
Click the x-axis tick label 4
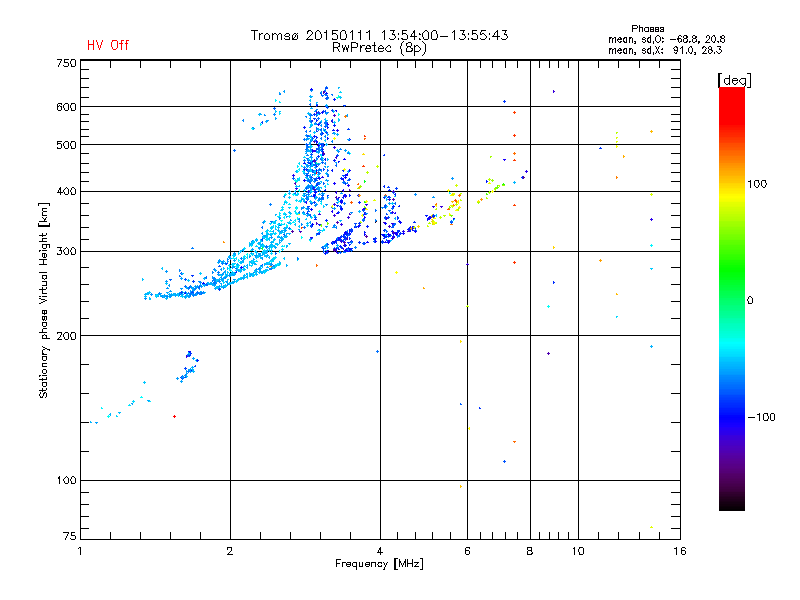380,551
